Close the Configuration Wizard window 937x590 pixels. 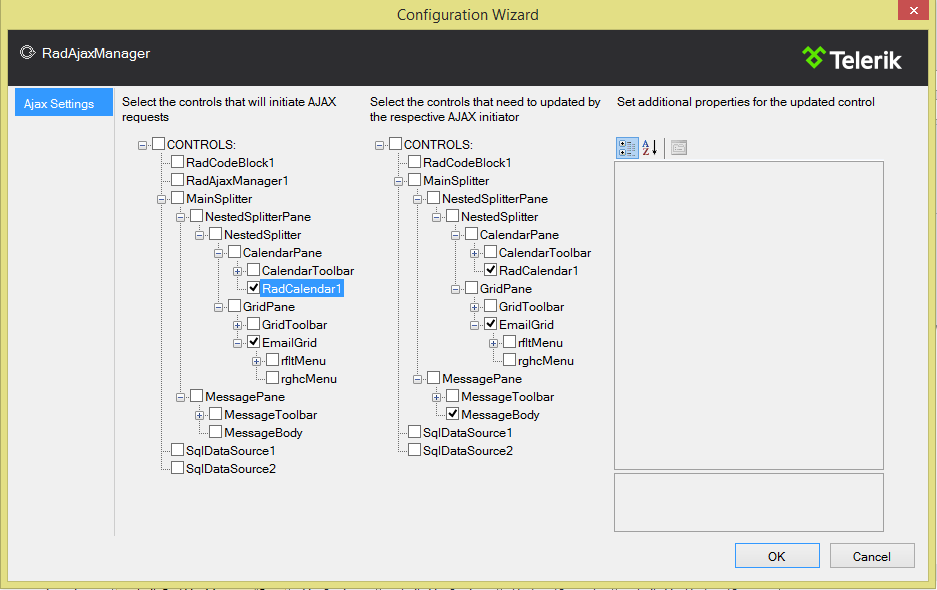913,10
